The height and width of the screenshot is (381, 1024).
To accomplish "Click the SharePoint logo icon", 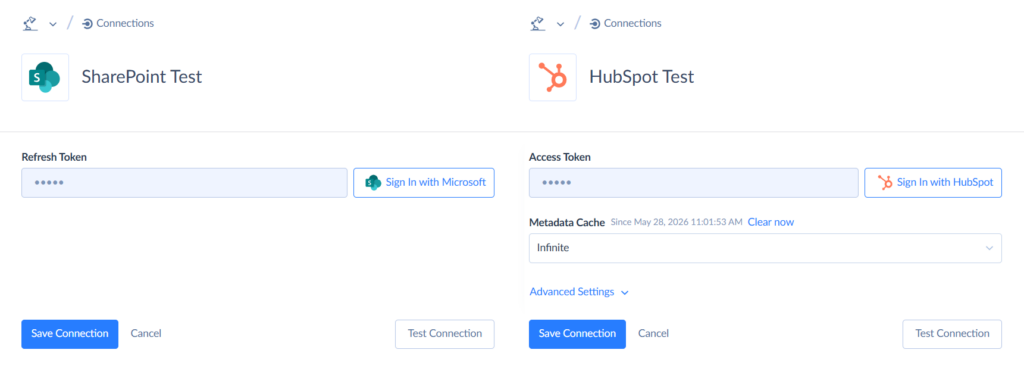I will click(45, 77).
